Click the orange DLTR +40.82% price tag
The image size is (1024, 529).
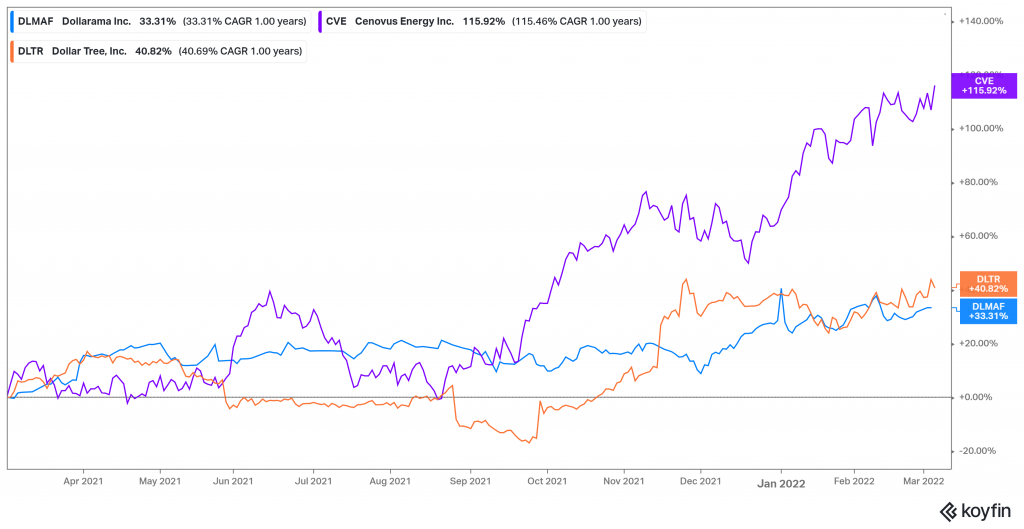click(x=984, y=283)
